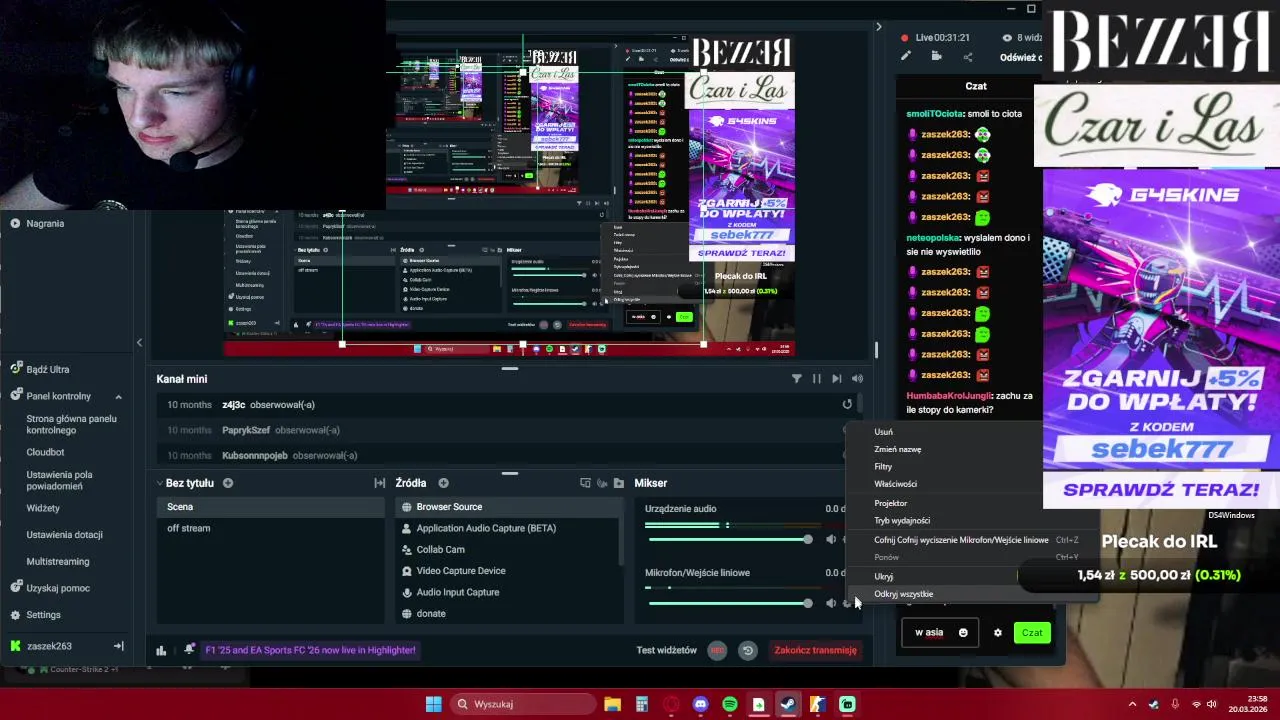Viewport: 1280px width, 720px height.
Task: Click the Test widżetów button
Action: 666,650
